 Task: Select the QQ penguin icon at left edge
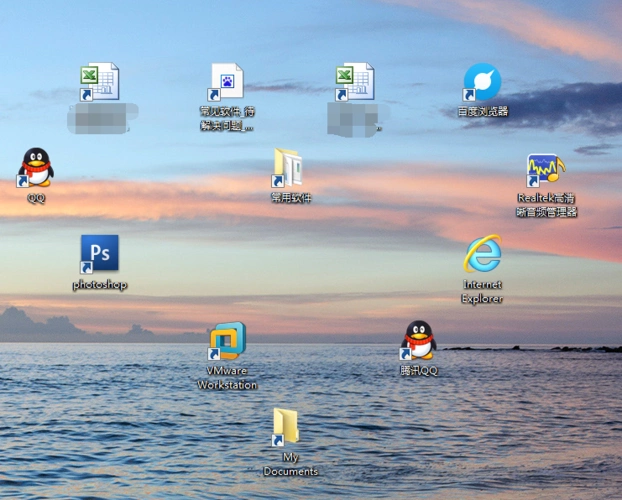point(36,168)
